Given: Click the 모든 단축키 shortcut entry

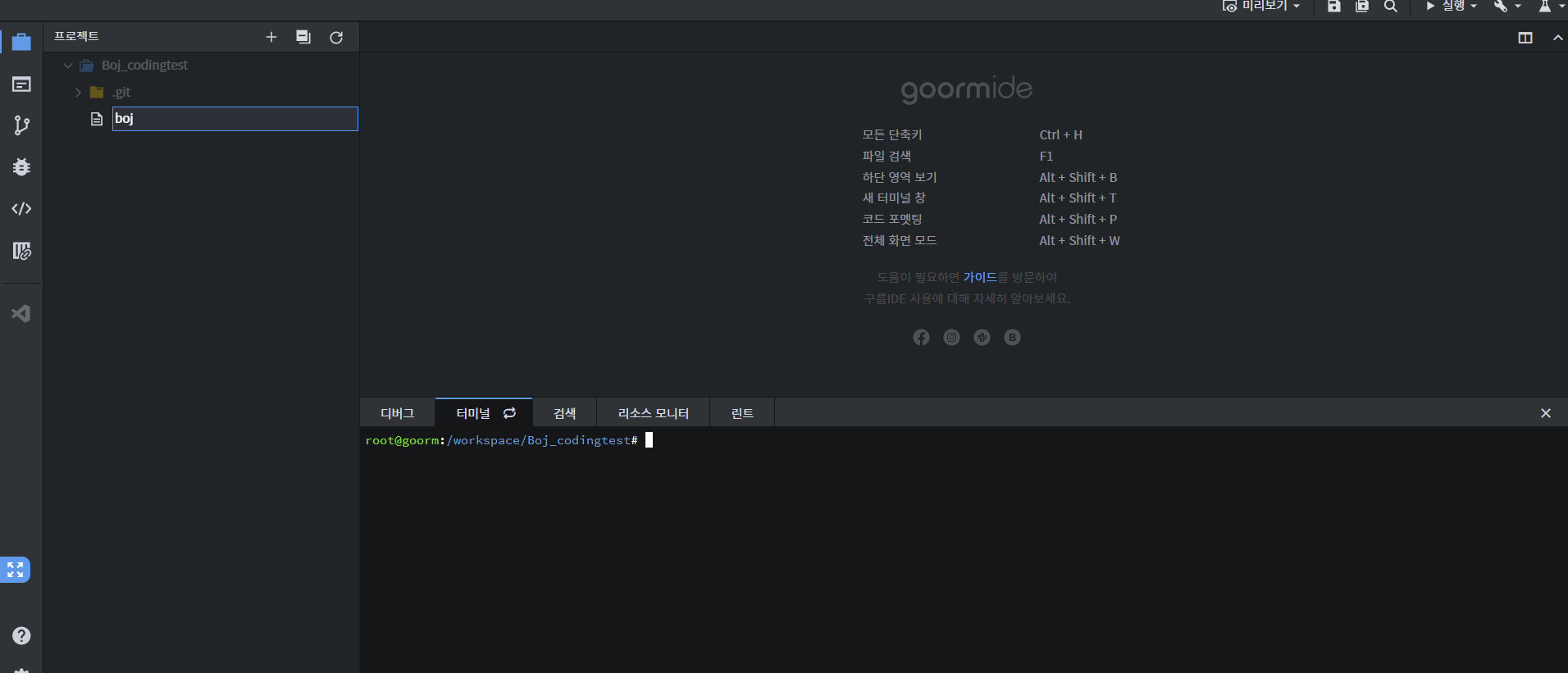Looking at the screenshot, I should pos(892,134).
